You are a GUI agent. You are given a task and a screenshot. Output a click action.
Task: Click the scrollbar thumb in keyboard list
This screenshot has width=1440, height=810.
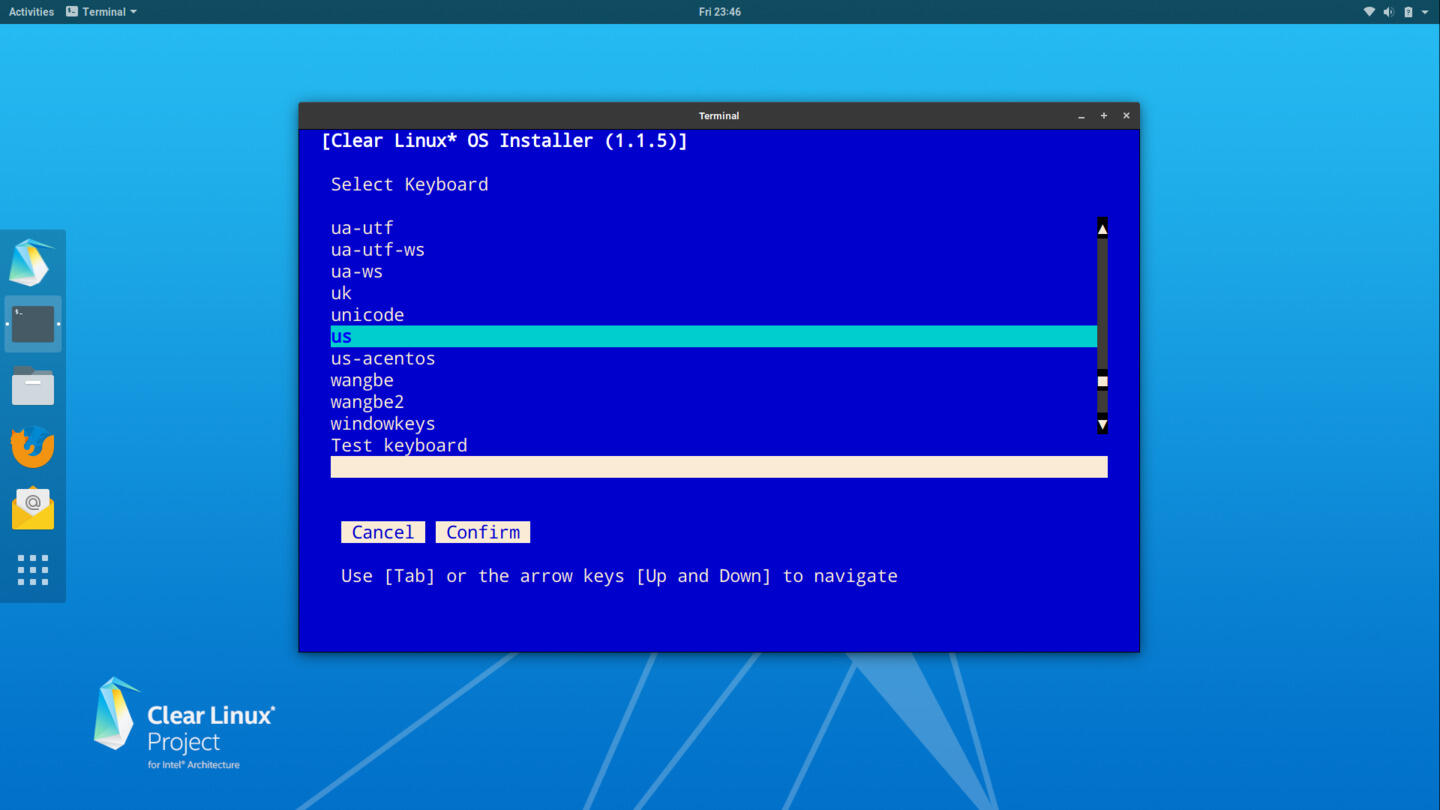click(x=1102, y=381)
